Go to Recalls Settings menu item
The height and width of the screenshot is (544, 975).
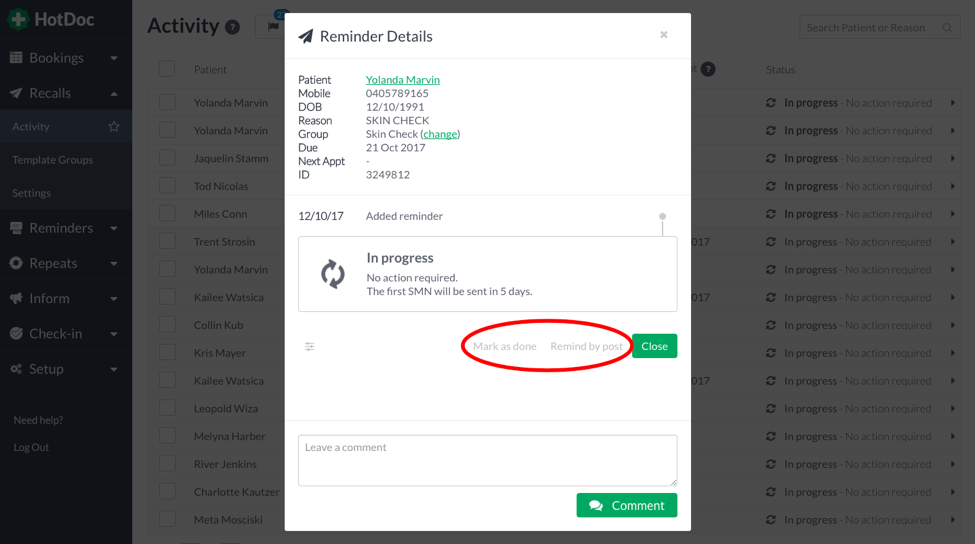[x=32, y=193]
